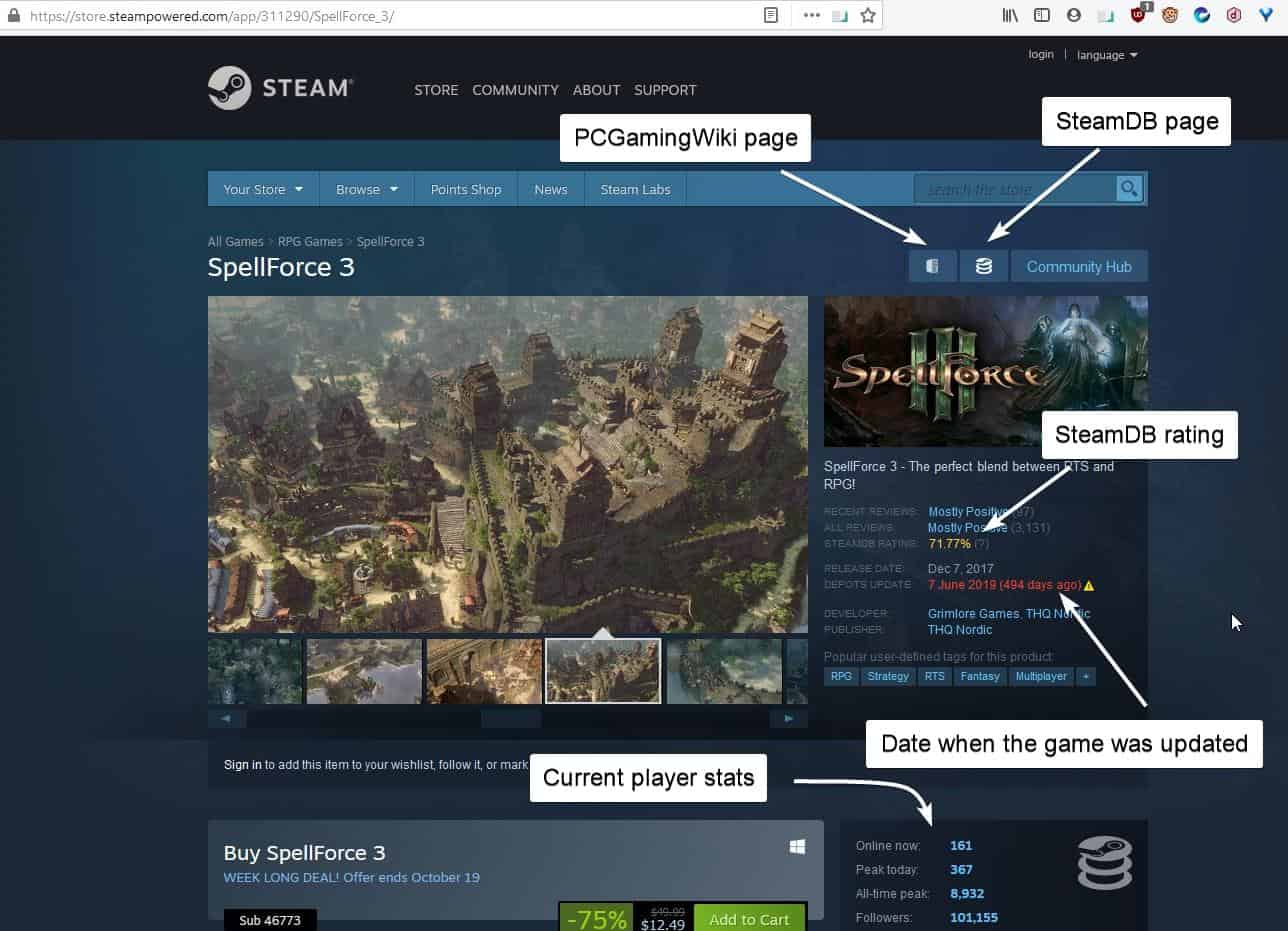The width and height of the screenshot is (1288, 931).
Task: Select the second screenshot thumbnail with river
Action: point(363,671)
